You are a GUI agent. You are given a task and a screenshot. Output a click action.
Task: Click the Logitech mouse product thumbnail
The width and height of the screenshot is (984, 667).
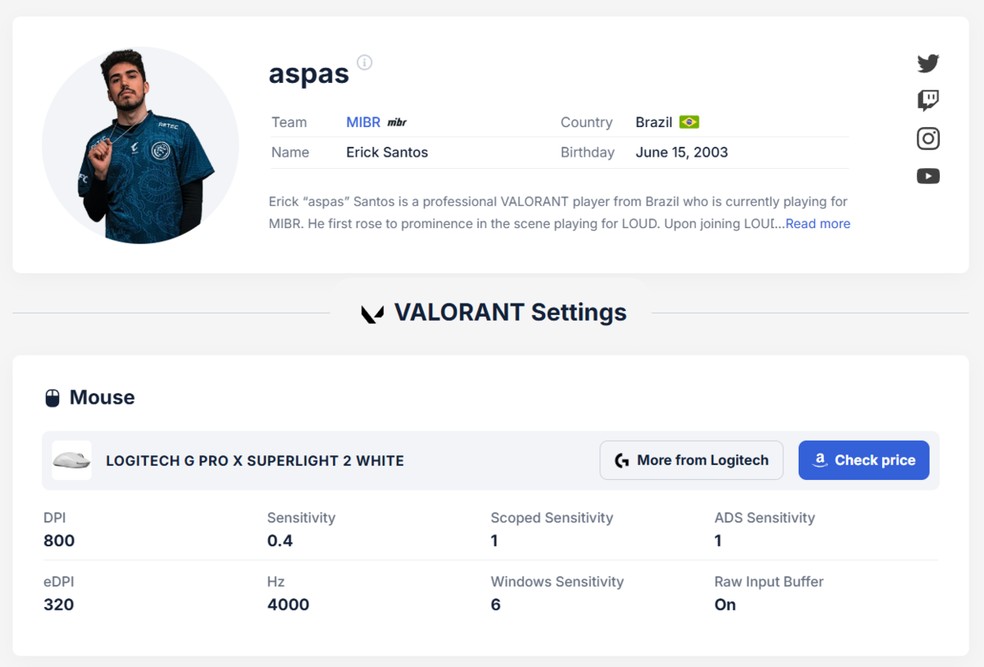pyautogui.click(x=72, y=460)
